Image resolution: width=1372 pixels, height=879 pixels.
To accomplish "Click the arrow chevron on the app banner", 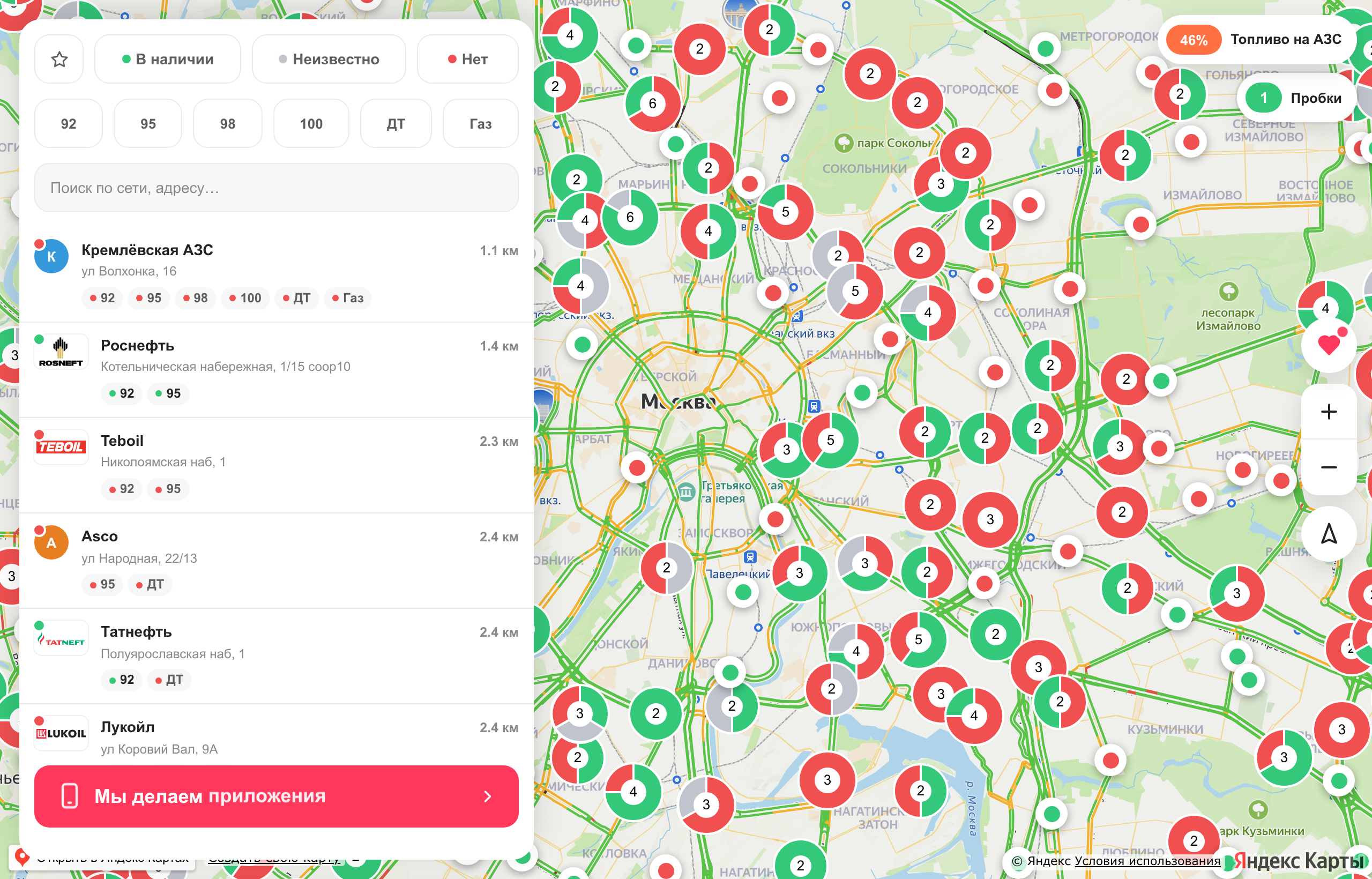I will 487,796.
